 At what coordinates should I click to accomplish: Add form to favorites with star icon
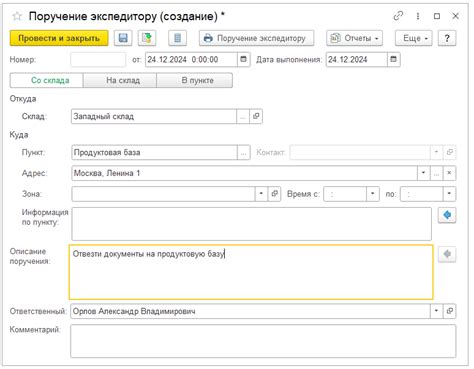(17, 16)
